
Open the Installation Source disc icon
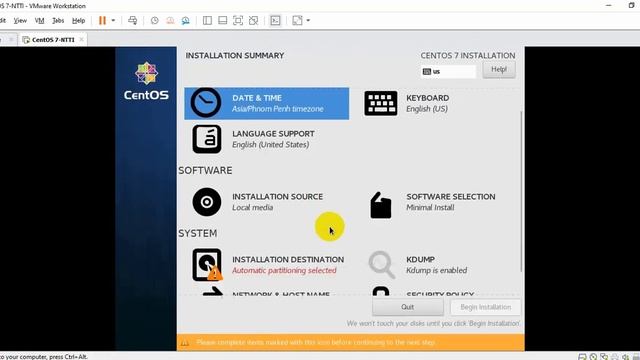[x=207, y=202]
